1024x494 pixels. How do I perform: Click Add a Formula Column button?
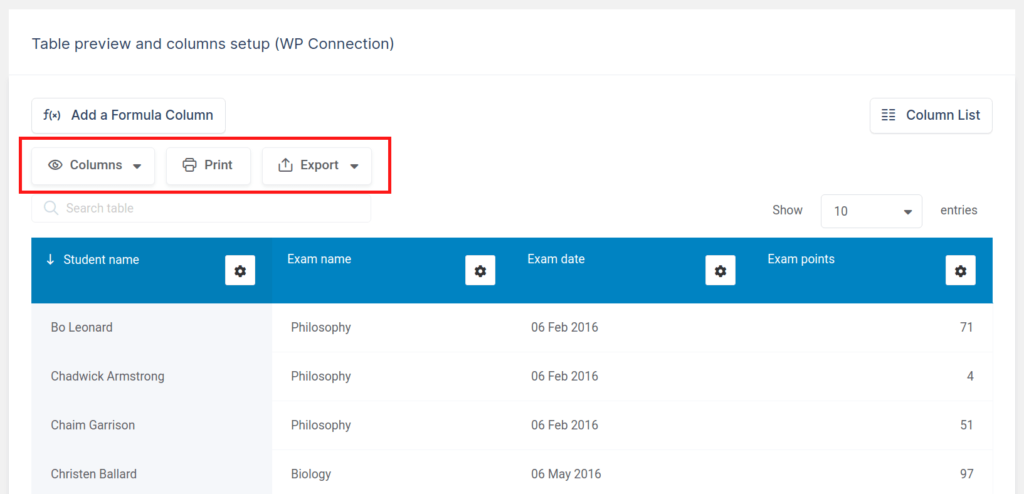(128, 115)
